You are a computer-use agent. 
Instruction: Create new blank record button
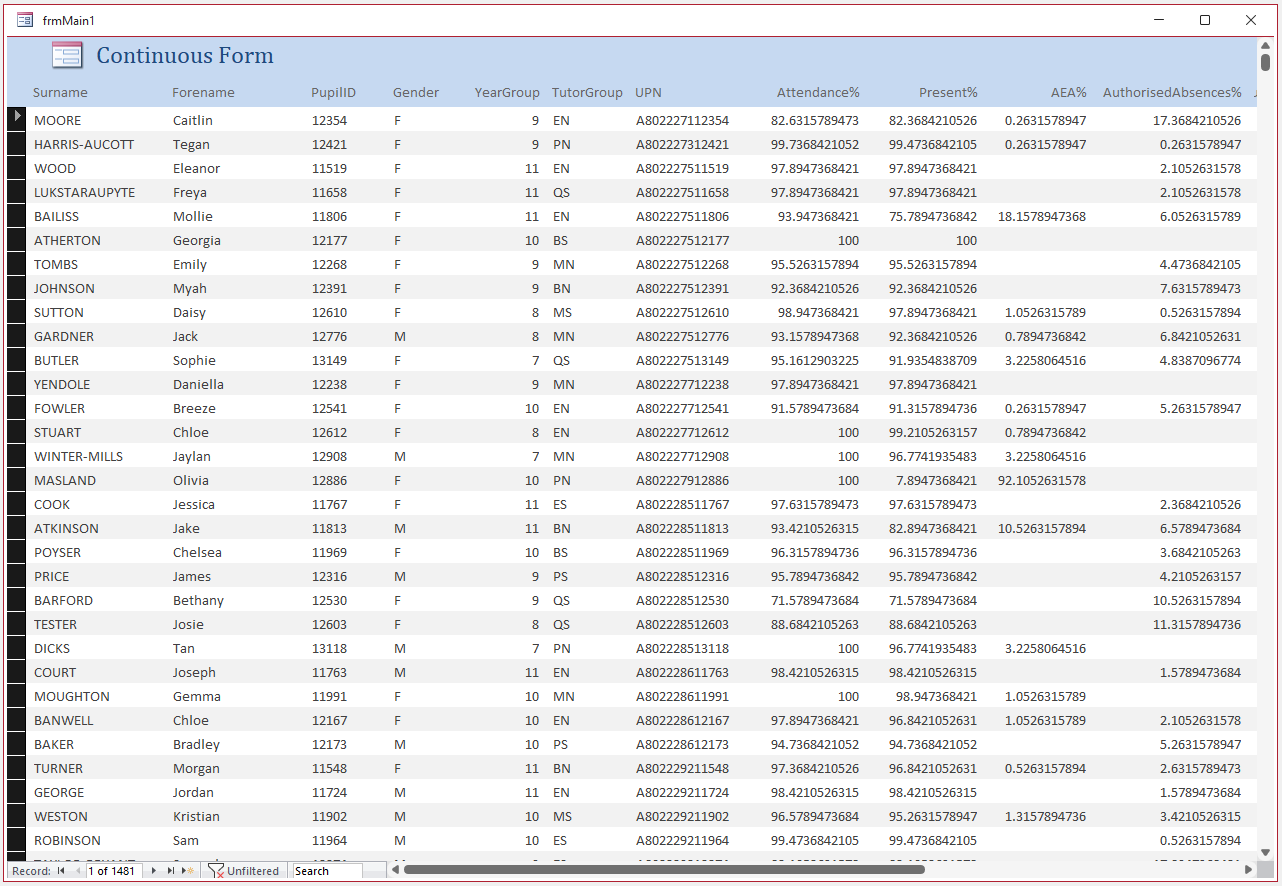click(x=188, y=871)
